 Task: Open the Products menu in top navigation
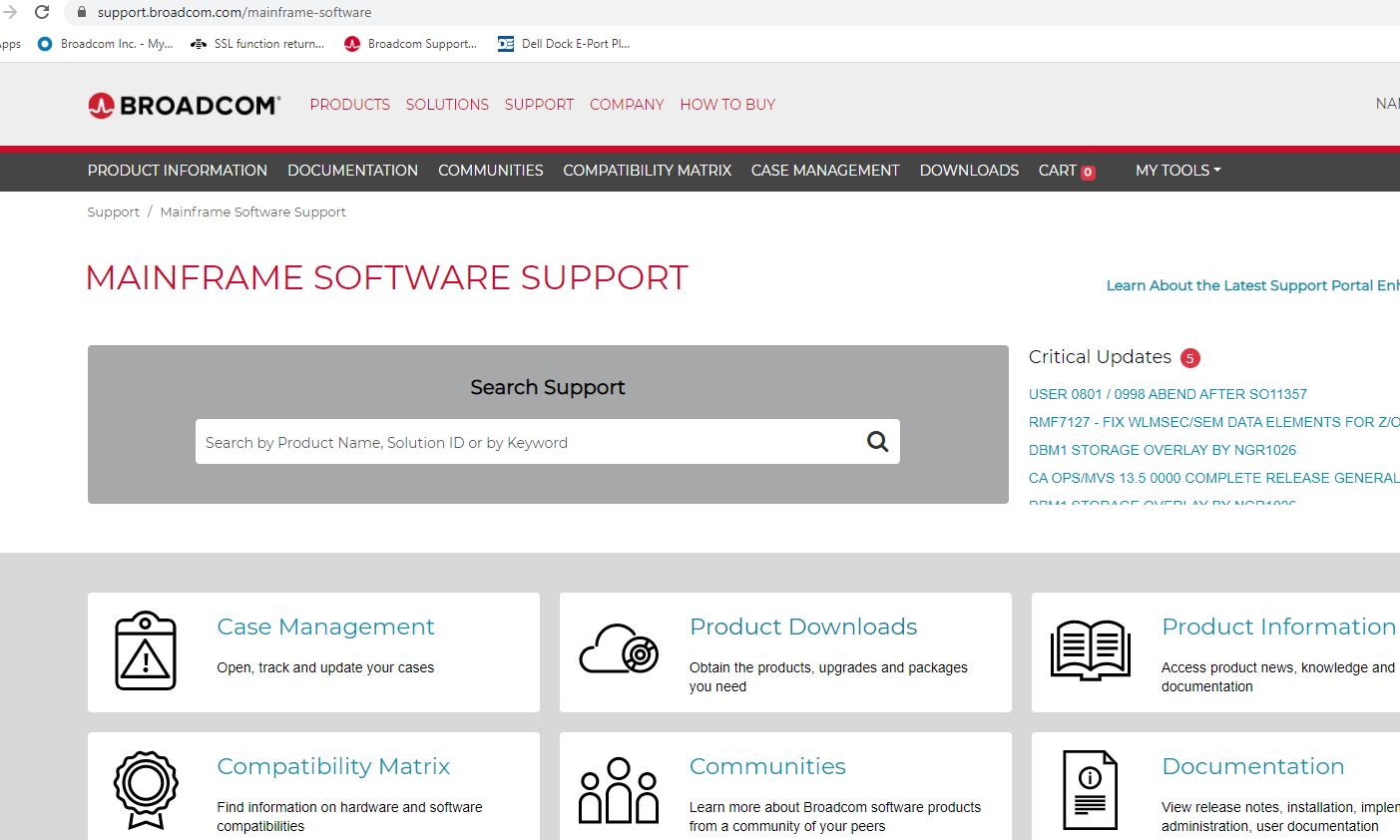[349, 105]
